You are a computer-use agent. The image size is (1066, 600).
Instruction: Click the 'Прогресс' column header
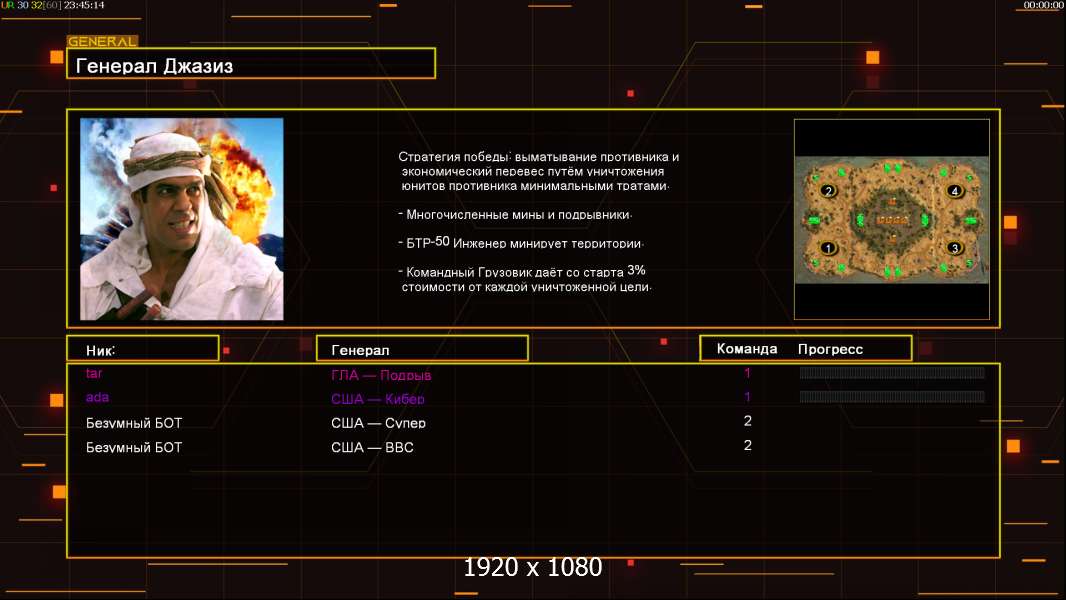pyautogui.click(x=830, y=349)
